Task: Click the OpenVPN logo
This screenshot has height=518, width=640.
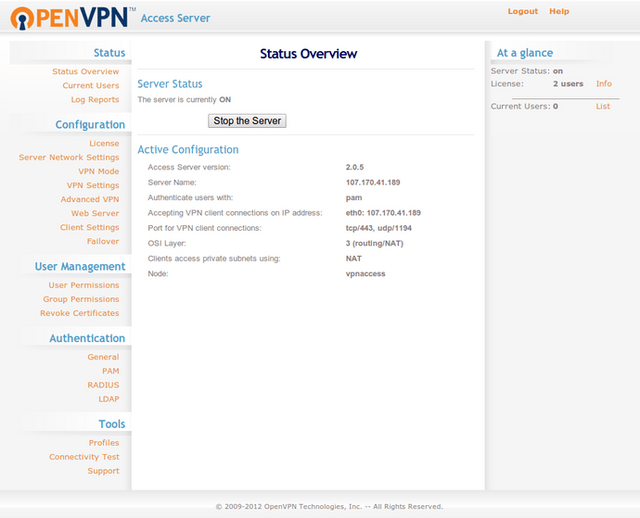Action: click(x=73, y=18)
